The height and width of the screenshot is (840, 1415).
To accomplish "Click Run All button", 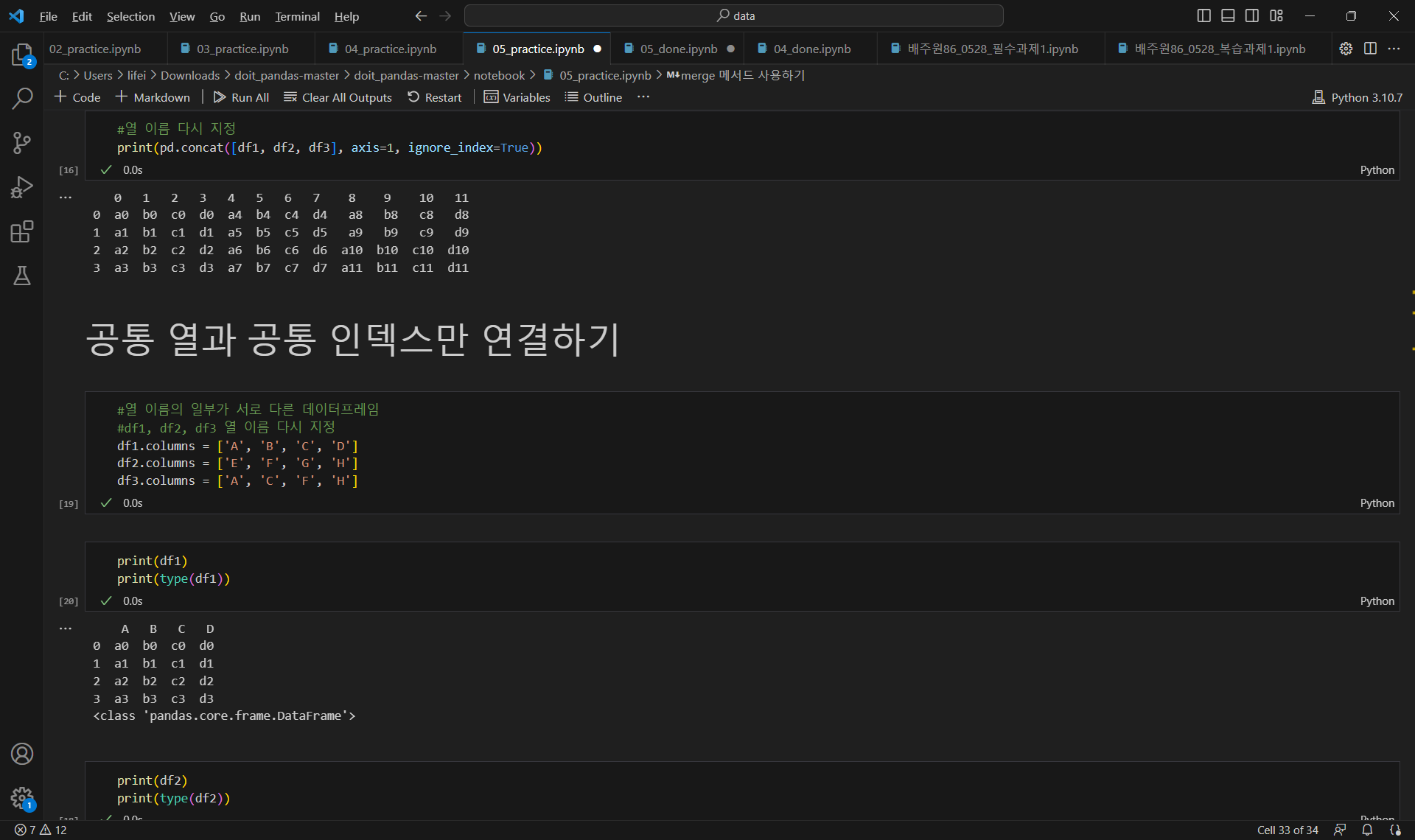I will click(241, 97).
